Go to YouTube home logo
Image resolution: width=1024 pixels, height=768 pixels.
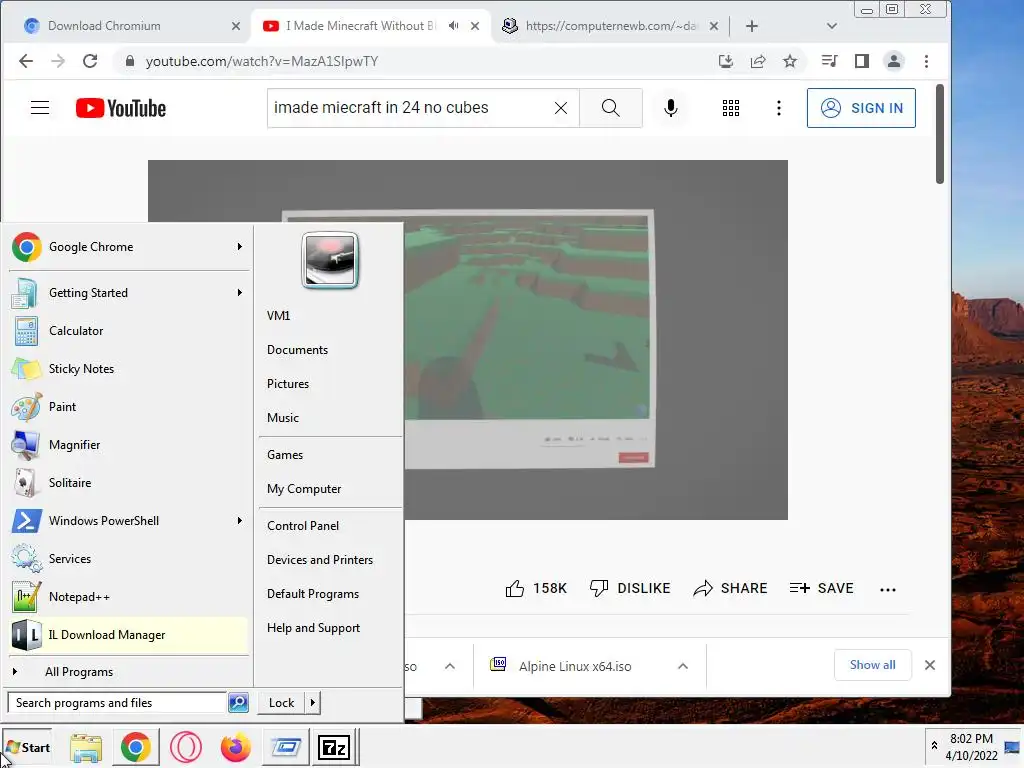[x=121, y=108]
